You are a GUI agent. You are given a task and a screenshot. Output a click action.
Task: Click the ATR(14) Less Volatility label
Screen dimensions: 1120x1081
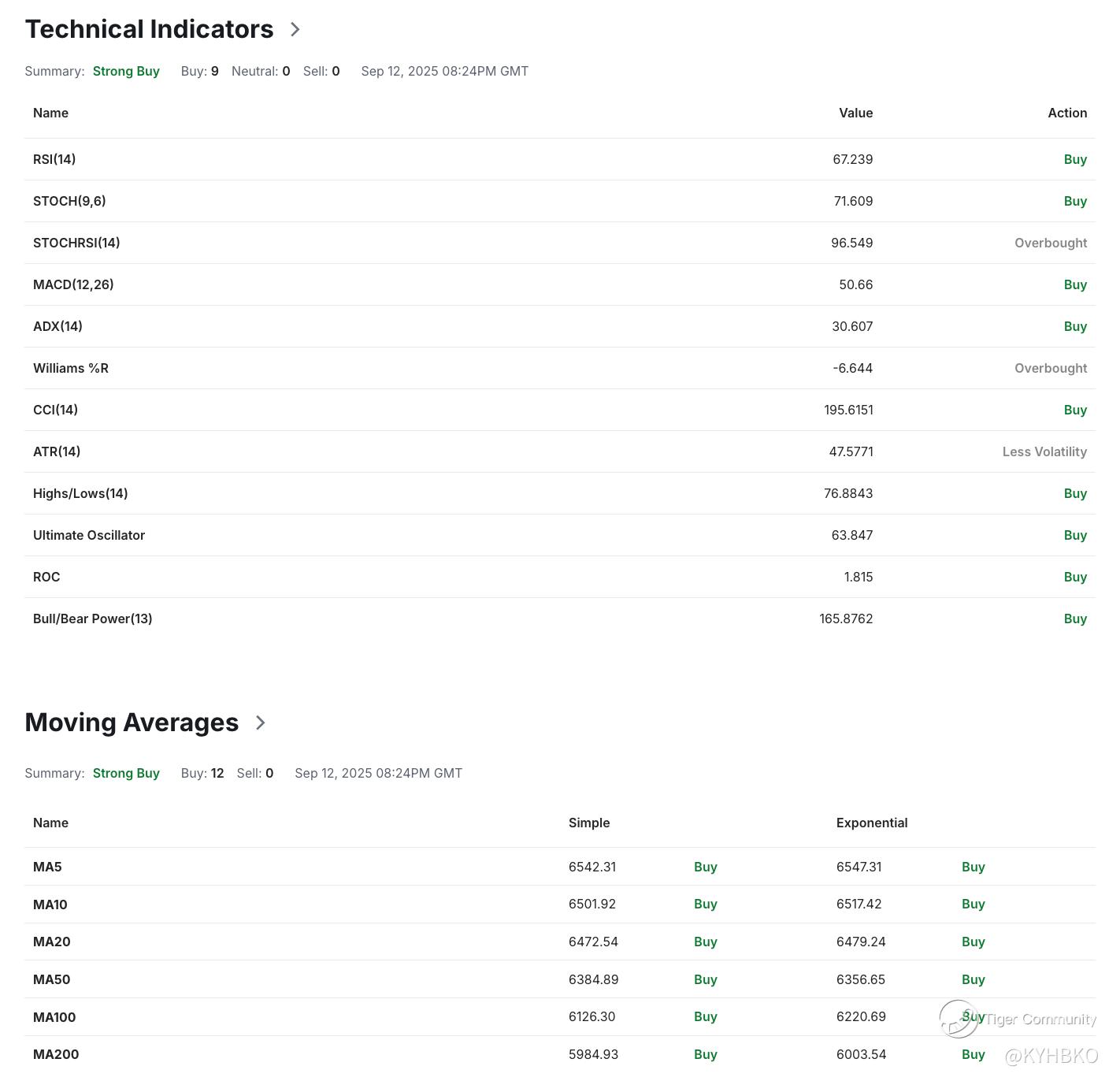(x=1044, y=451)
